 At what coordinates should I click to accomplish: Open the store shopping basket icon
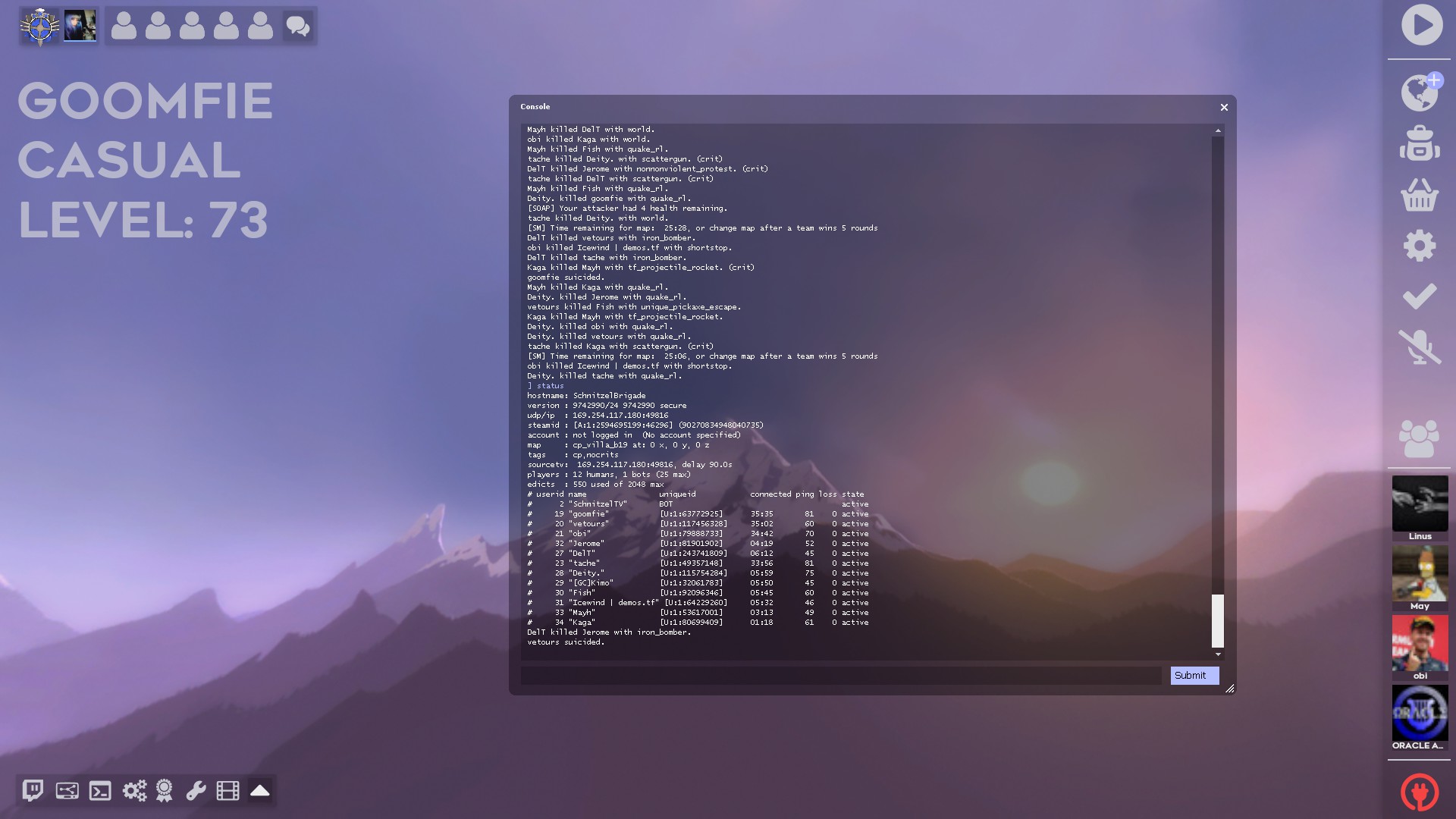(x=1420, y=195)
